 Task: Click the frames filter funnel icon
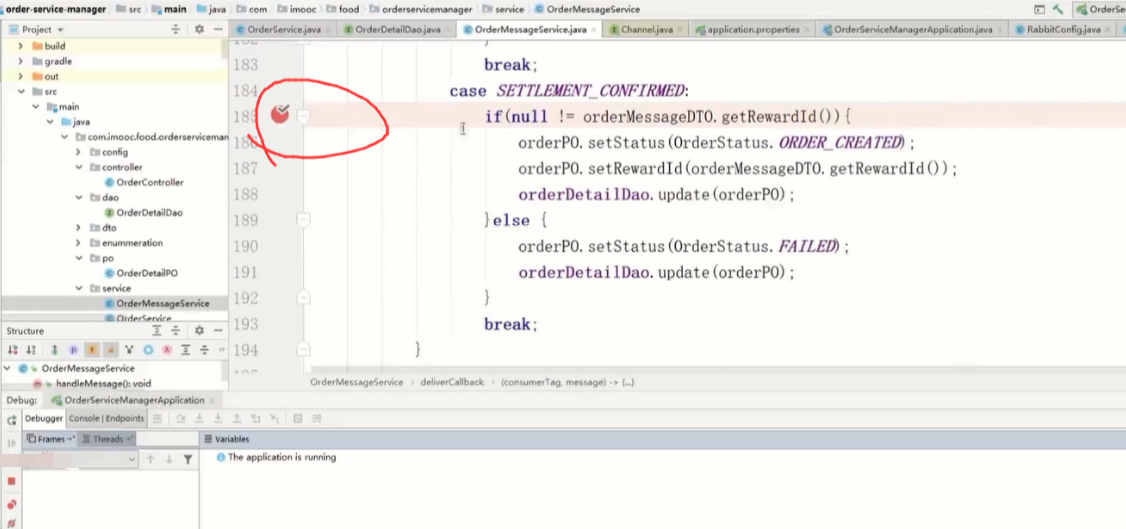coord(187,459)
